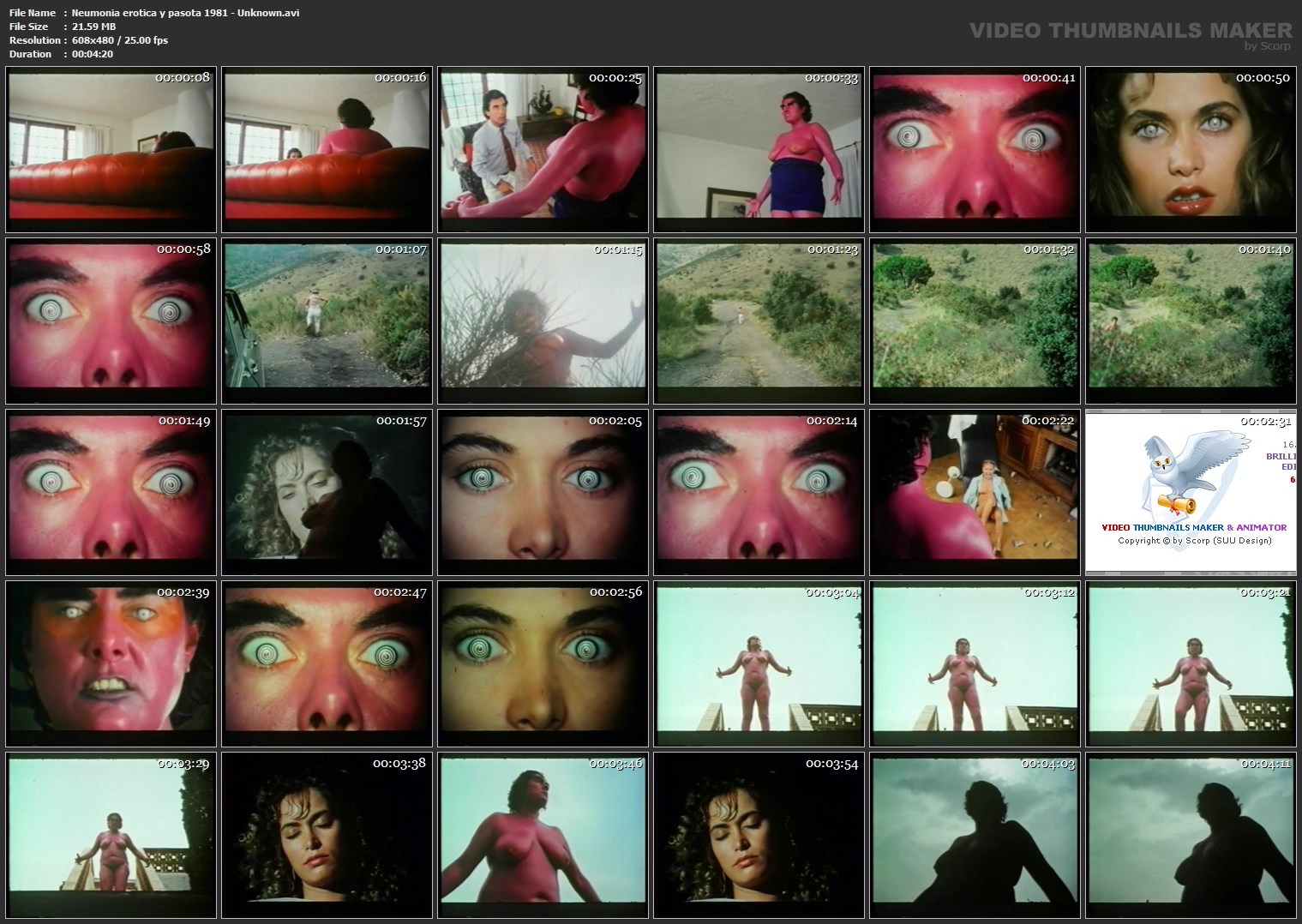
Task: Pick the thumbnail at 00:03:29
Action: click(111, 835)
